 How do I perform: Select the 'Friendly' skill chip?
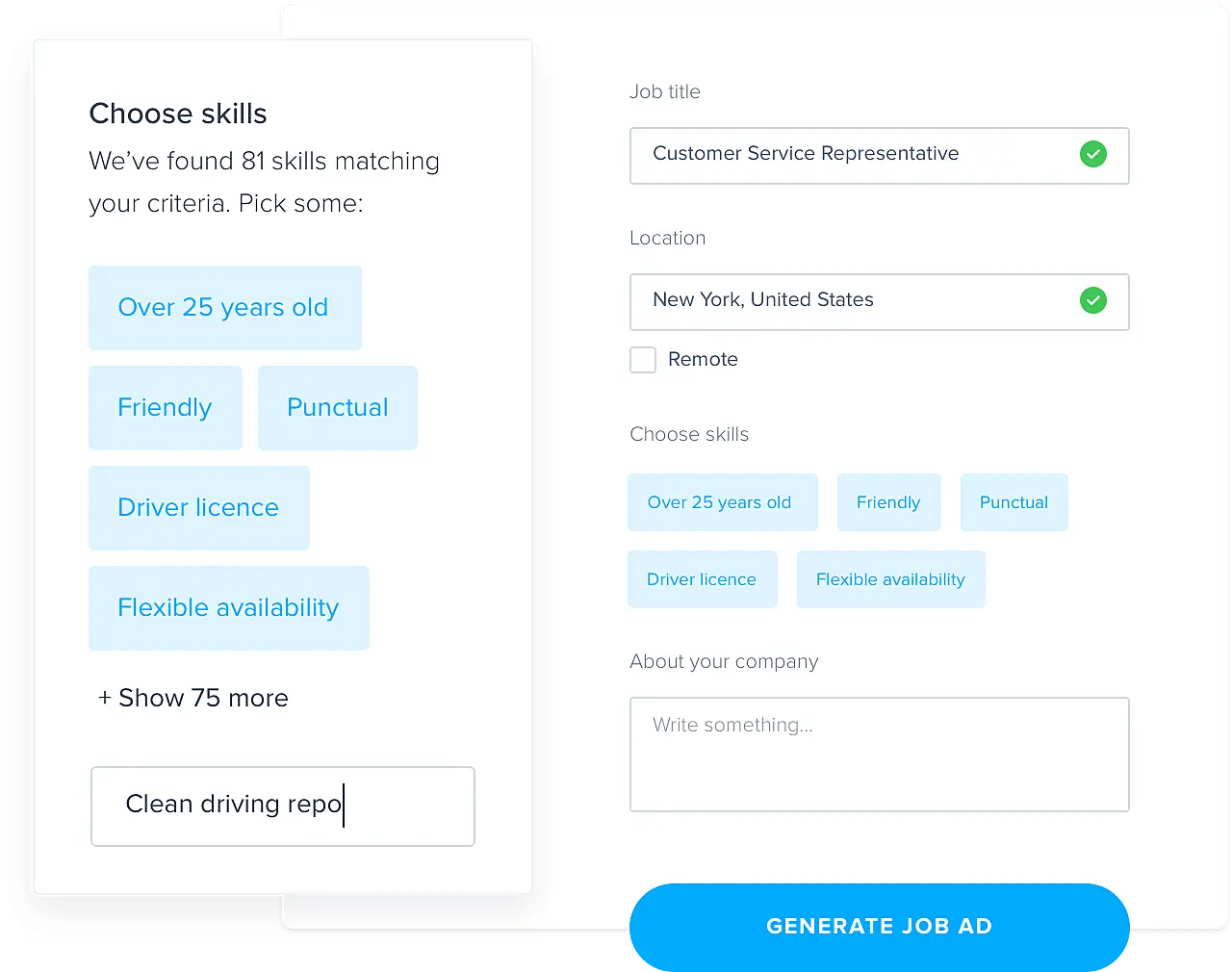tap(165, 407)
